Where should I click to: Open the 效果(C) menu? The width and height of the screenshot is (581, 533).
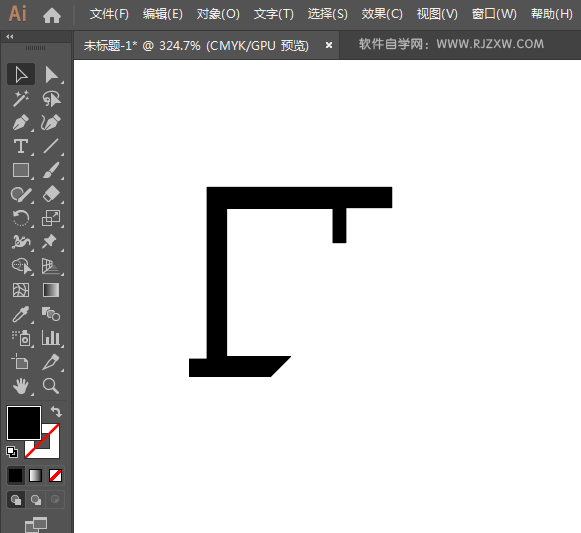point(382,14)
